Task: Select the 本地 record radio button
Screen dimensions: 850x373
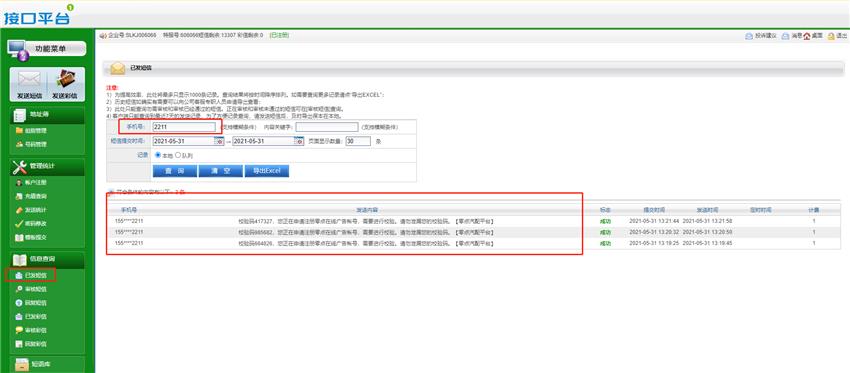Action: (158, 155)
